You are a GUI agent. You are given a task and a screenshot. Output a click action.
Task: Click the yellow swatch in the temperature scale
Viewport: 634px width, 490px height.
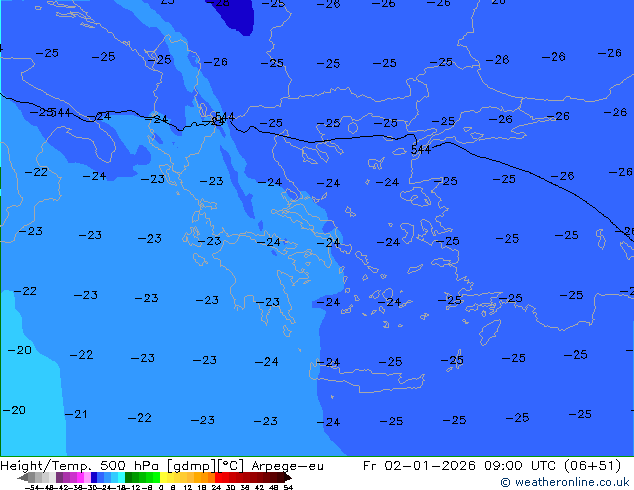164,477
